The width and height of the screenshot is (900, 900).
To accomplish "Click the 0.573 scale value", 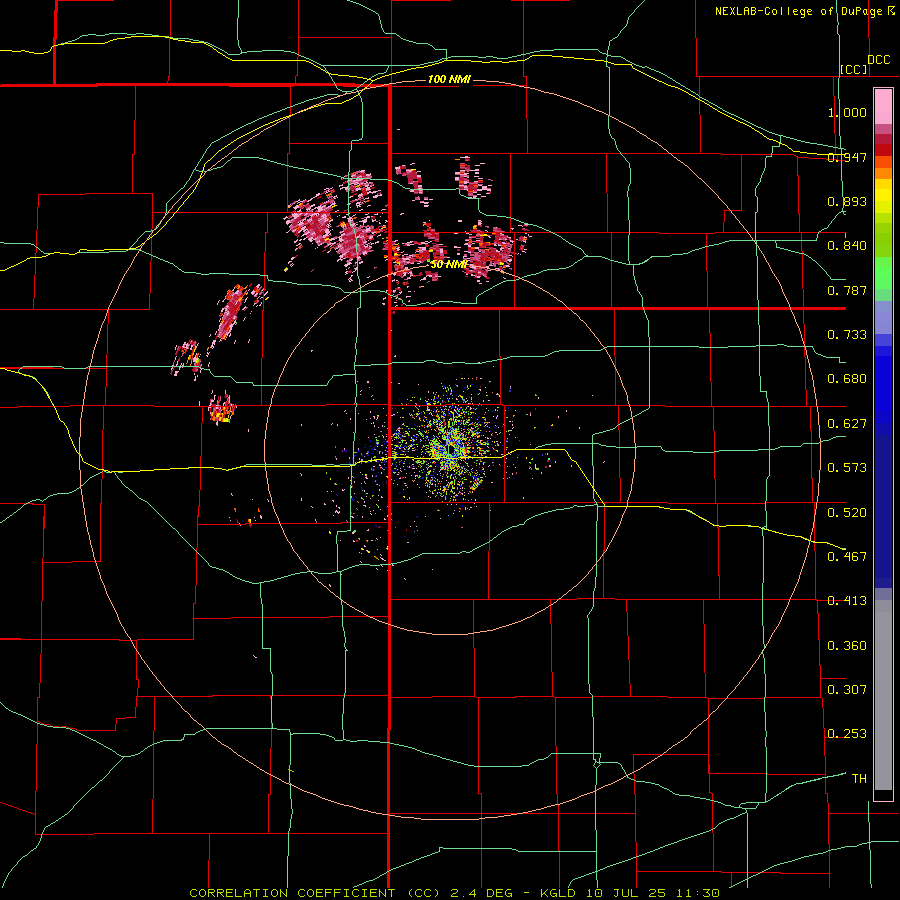I will [847, 468].
